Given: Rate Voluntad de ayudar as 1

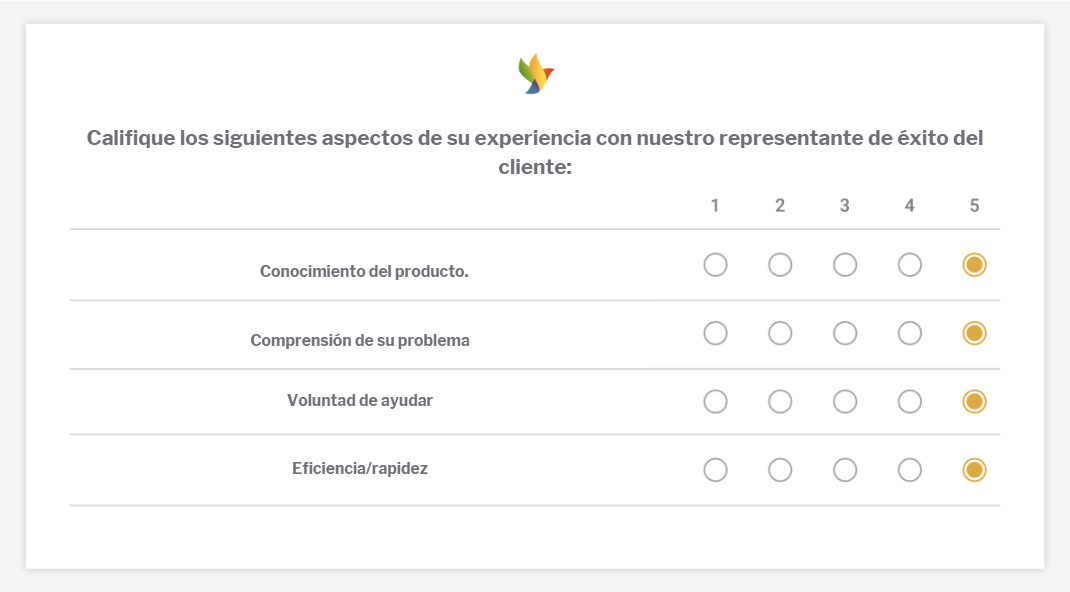Looking at the screenshot, I should coord(715,401).
